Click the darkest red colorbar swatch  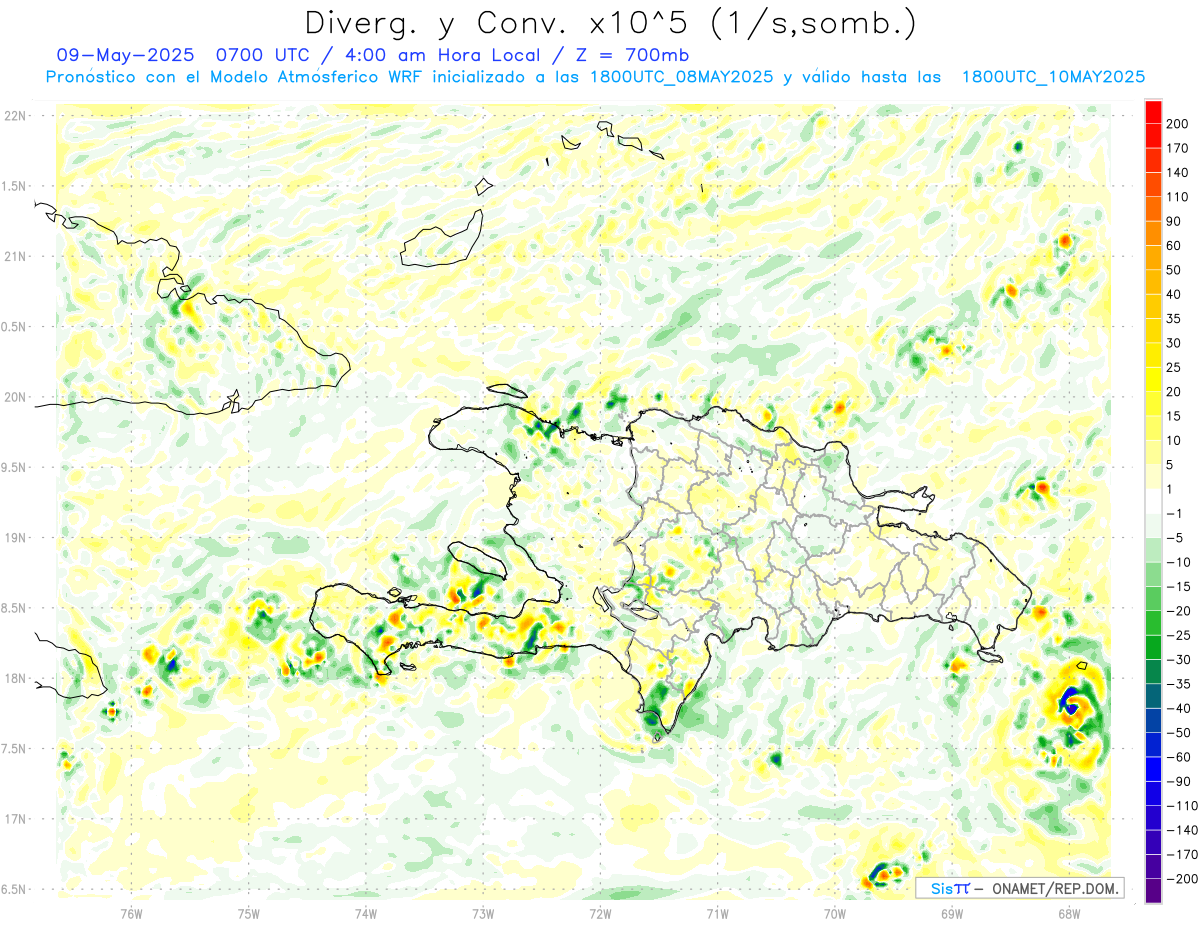[x=1153, y=111]
